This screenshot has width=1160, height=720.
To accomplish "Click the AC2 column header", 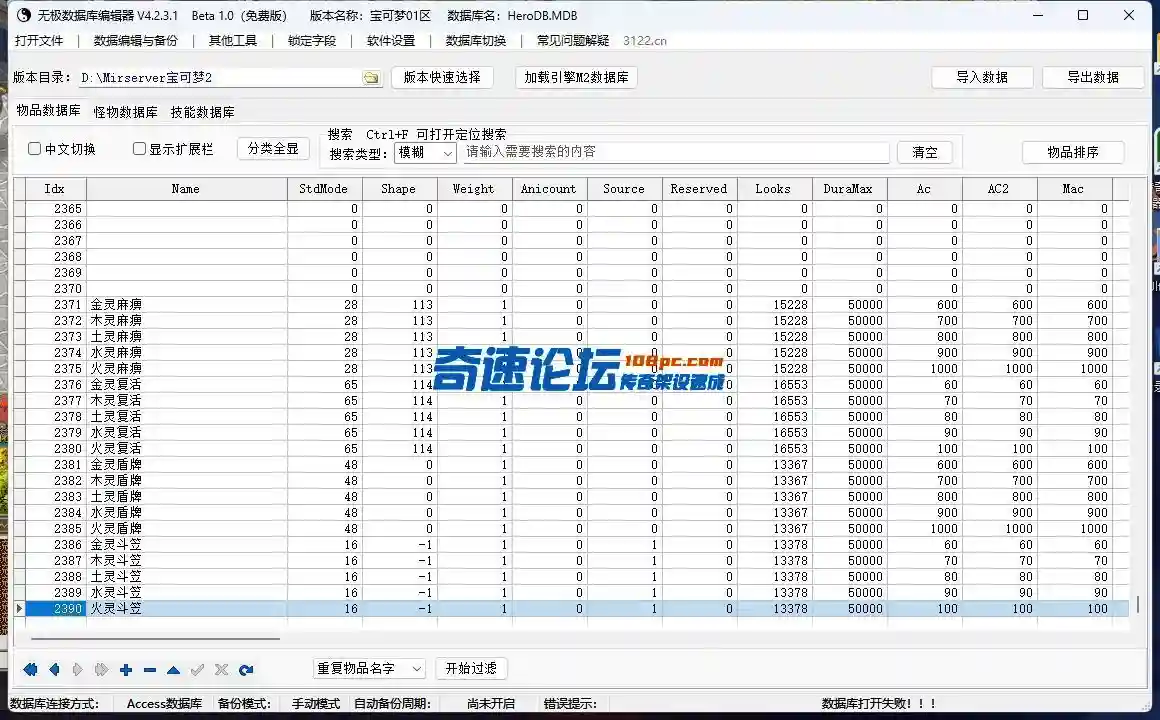I will [999, 189].
